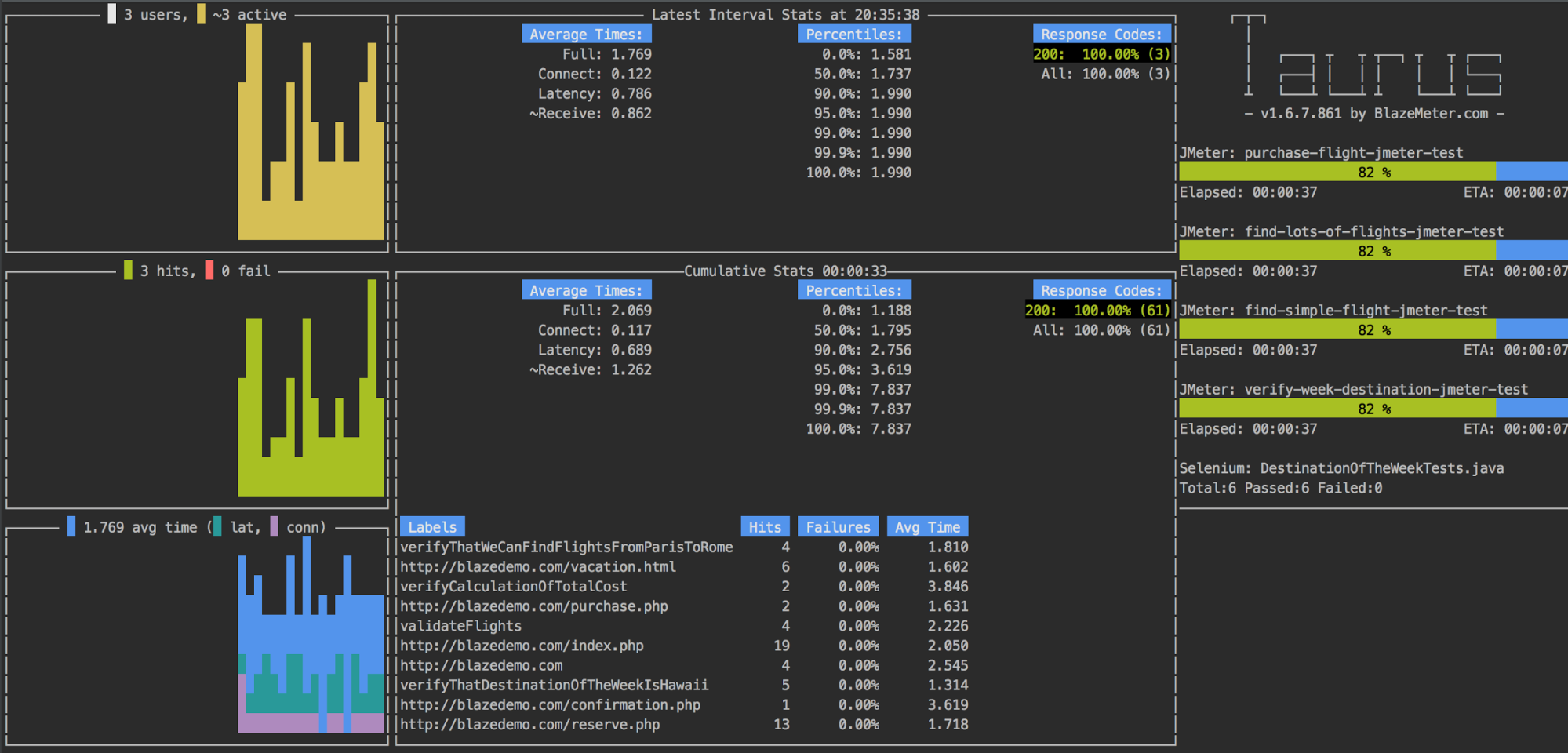Click Latest Interval Percentiles header
The height and width of the screenshot is (753, 1568).
pyautogui.click(x=854, y=34)
